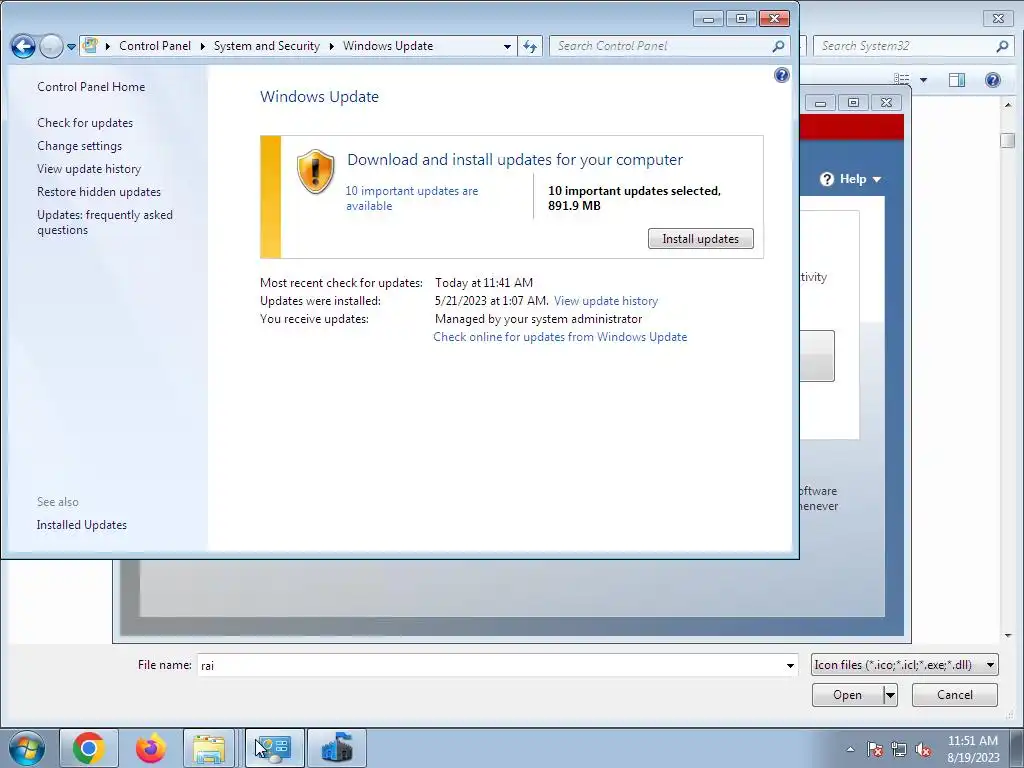This screenshot has height=768, width=1024.
Task: Expand the Open button split arrow
Action: pos(890,695)
